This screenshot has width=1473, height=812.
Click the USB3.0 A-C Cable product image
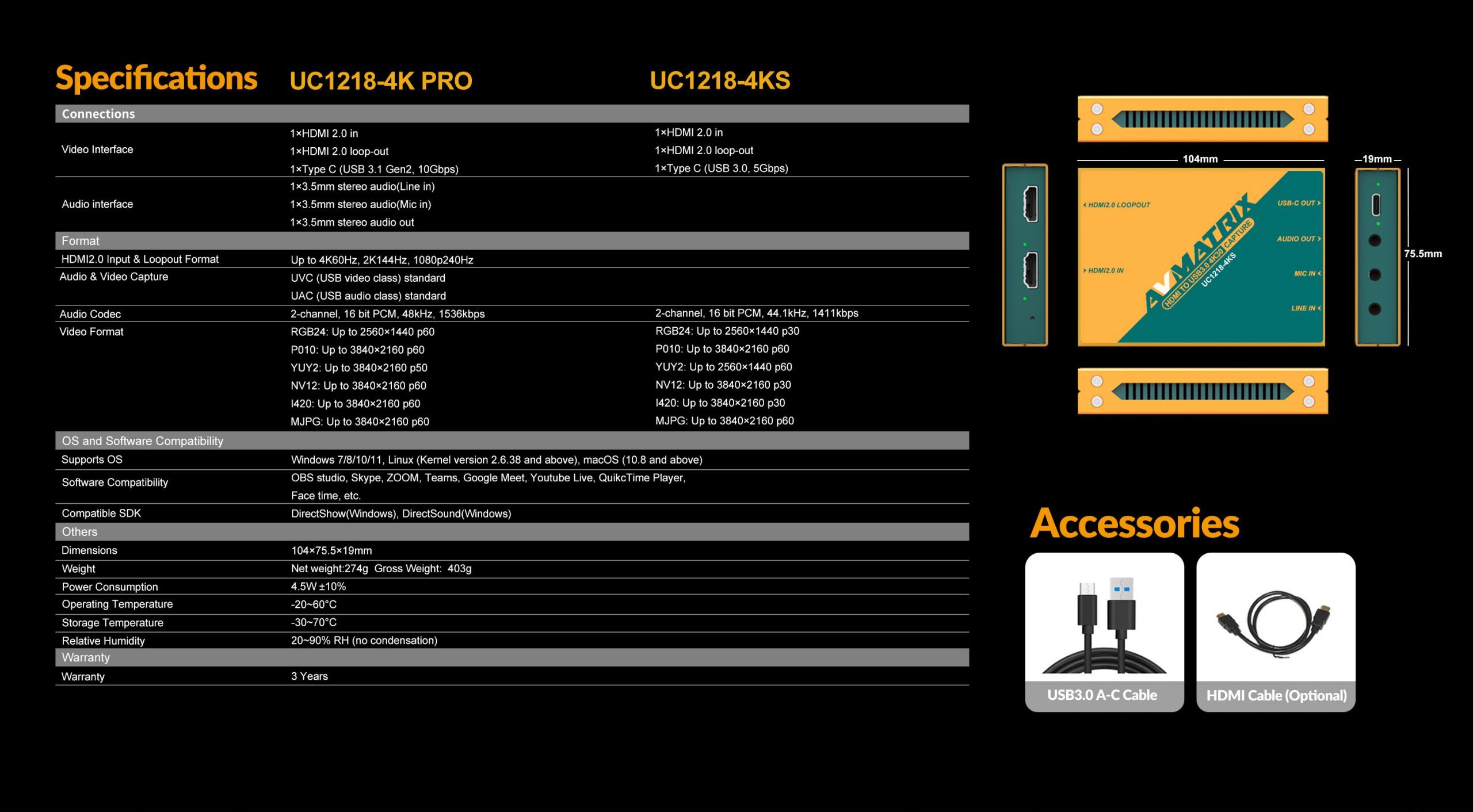[1104, 618]
